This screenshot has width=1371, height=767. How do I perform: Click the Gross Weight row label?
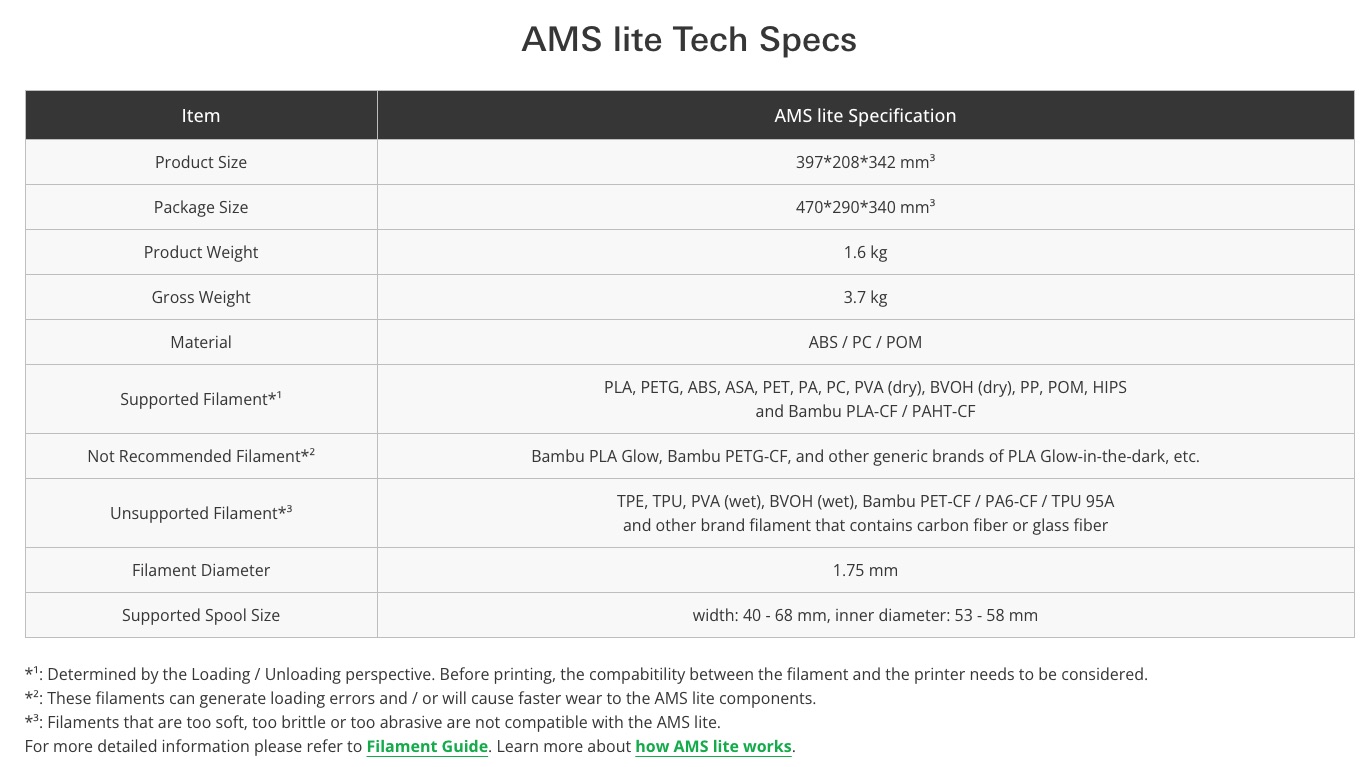pos(201,297)
